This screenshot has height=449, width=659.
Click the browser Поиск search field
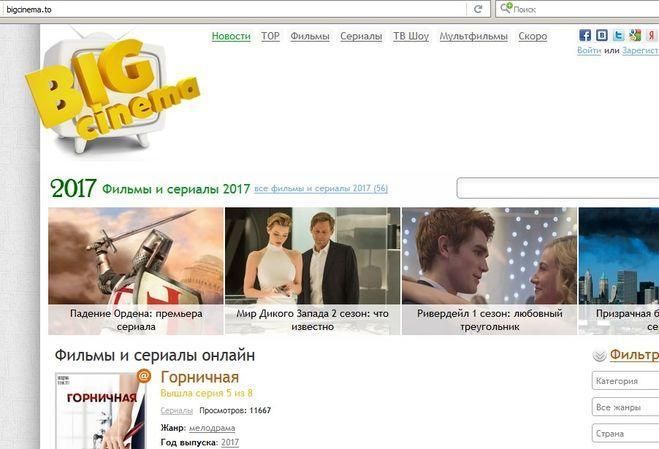click(580, 9)
